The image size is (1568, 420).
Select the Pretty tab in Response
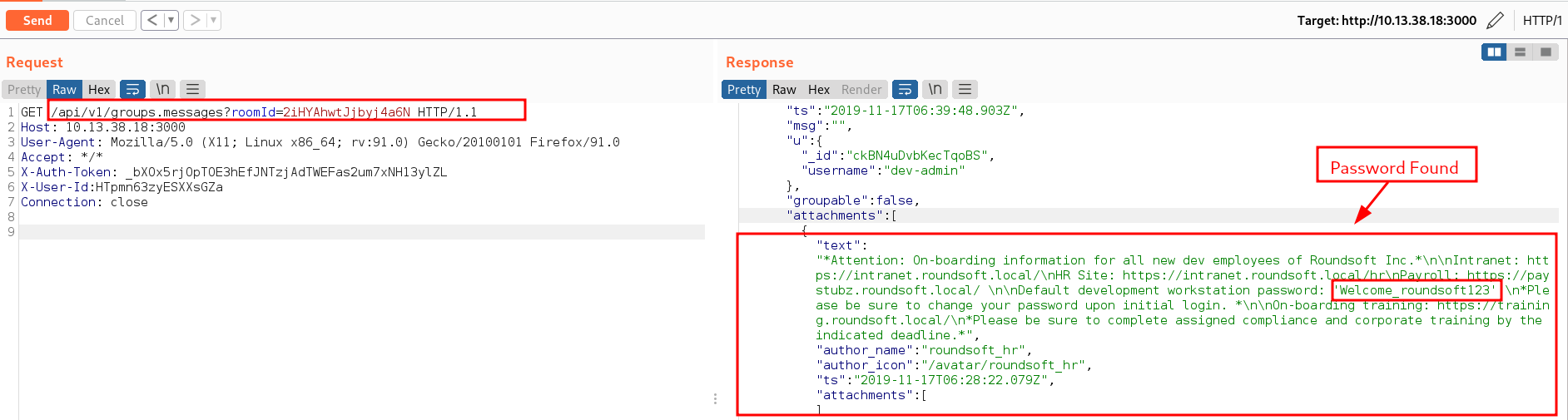[x=744, y=89]
